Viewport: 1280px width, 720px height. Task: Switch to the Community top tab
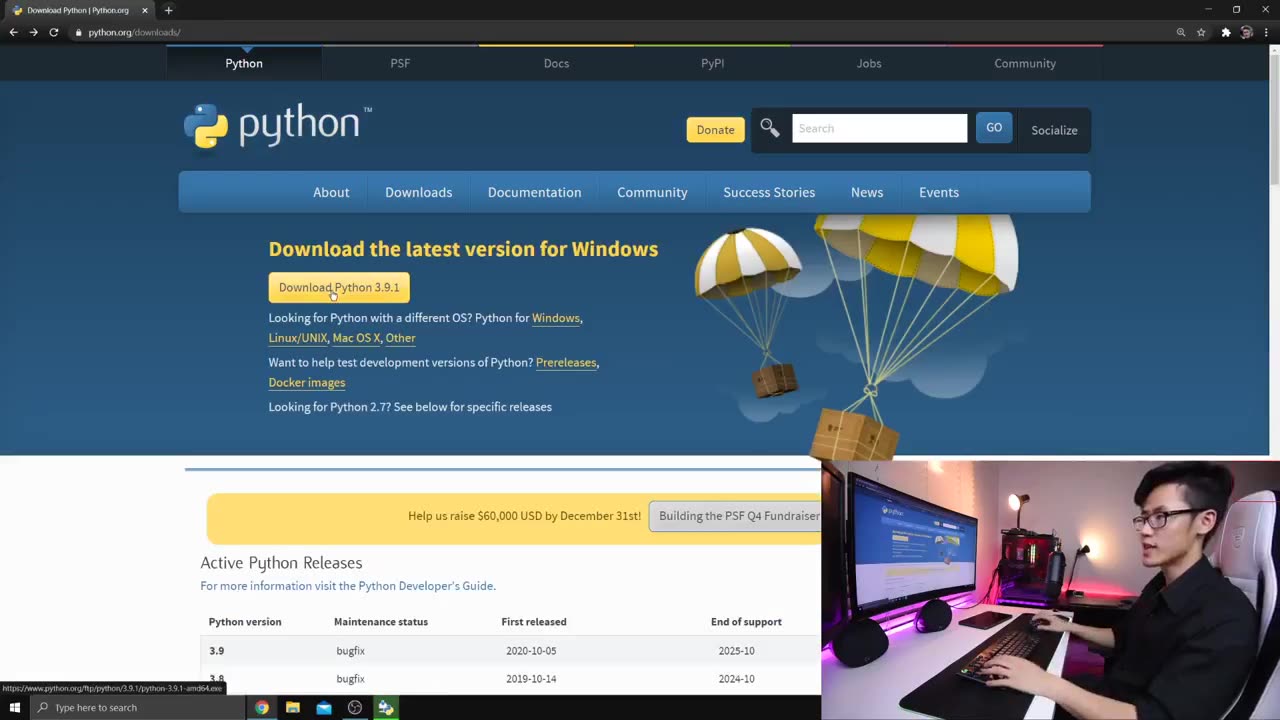click(1025, 63)
